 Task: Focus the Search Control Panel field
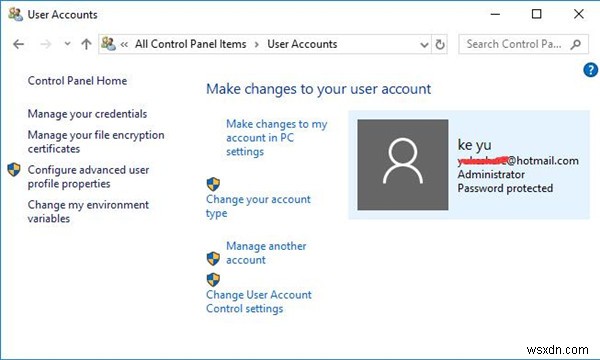click(523, 44)
